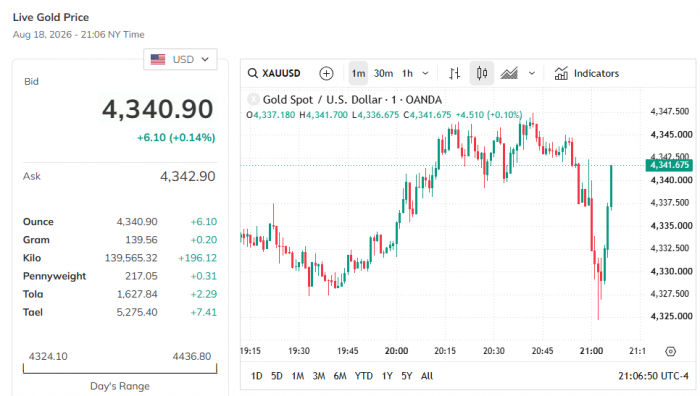Open the Indicators panel
Screen dimensions: 700x396
click(587, 73)
